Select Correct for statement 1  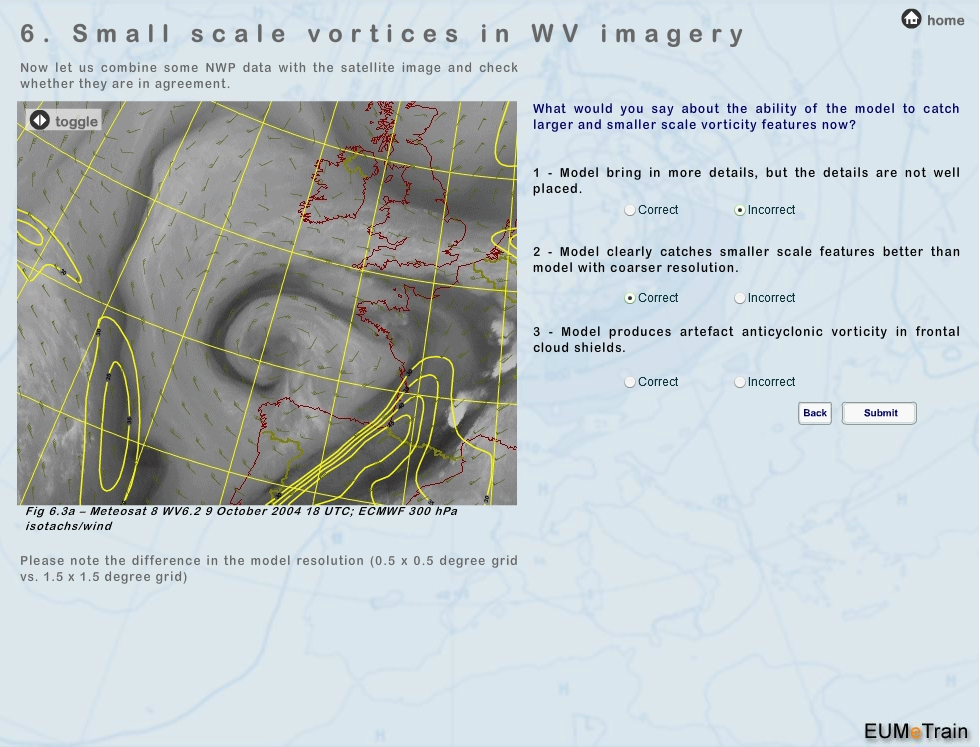click(630, 210)
